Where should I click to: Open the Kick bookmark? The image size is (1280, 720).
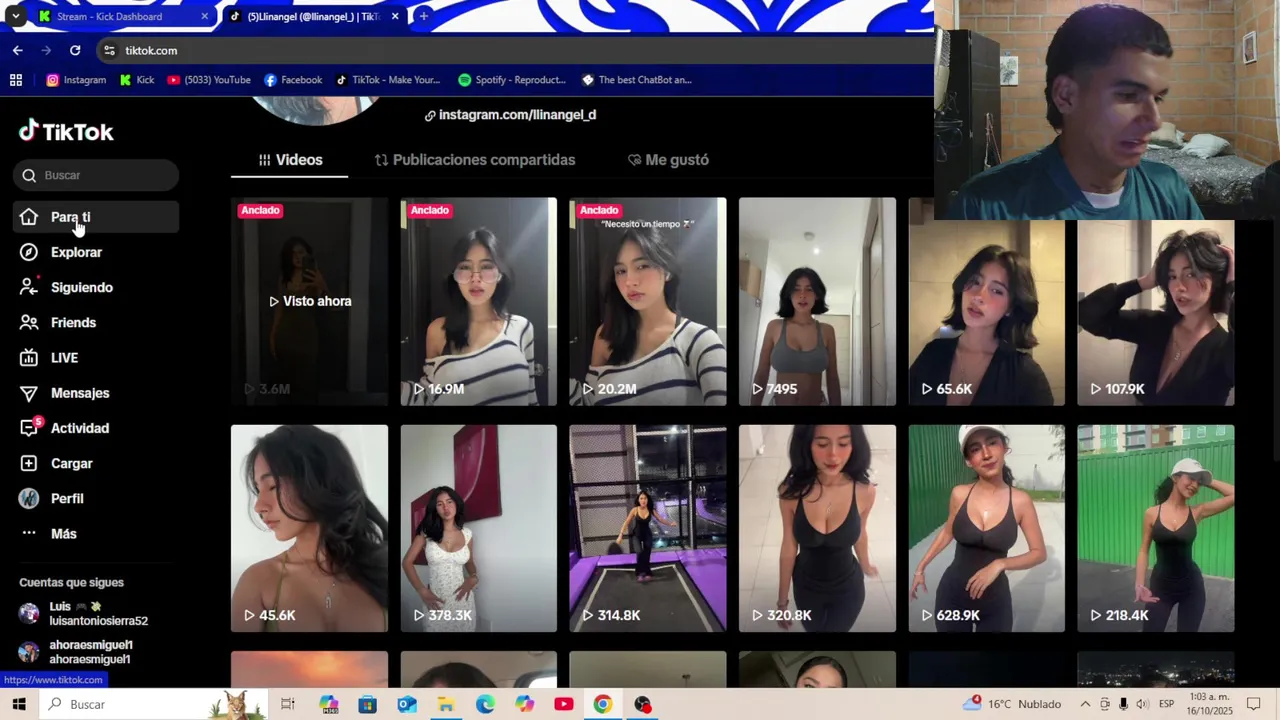[137, 80]
